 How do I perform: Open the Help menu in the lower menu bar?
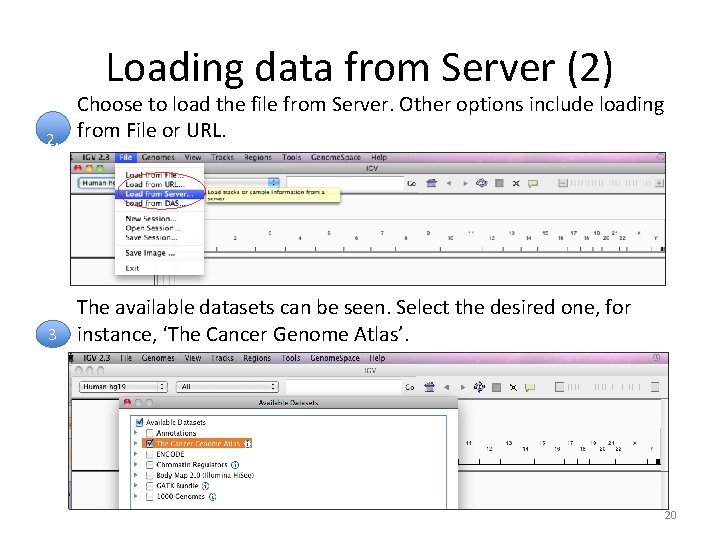377,358
